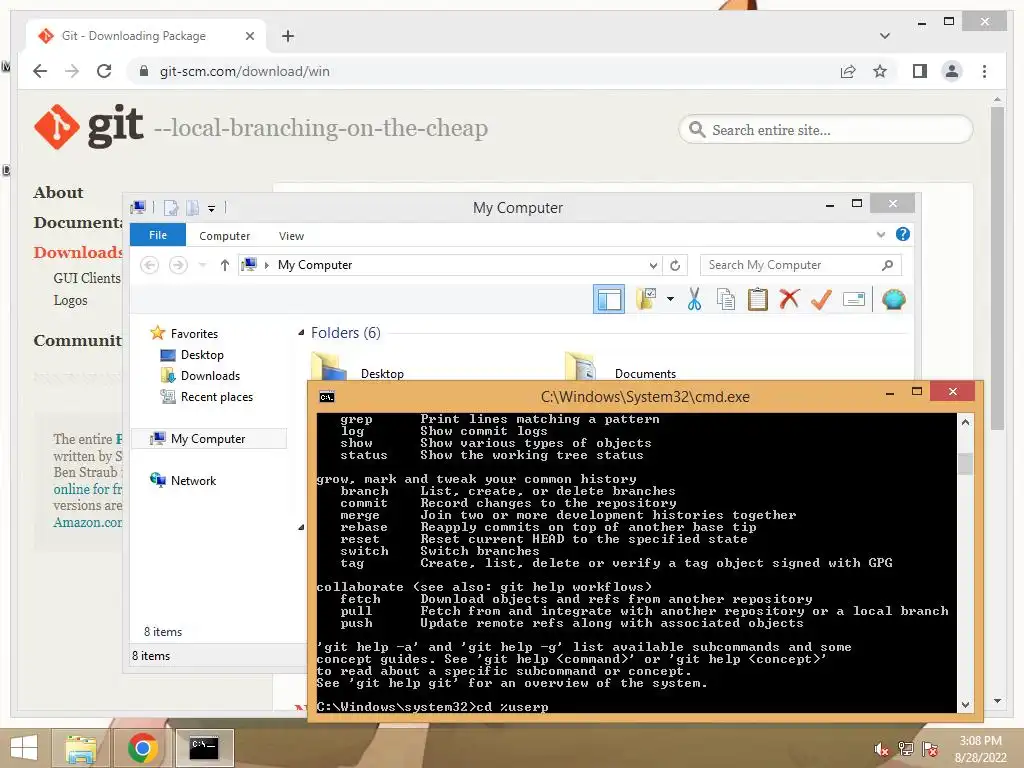Click the git logo in the page header
This screenshot has height=768, width=1024.
[x=89, y=127]
